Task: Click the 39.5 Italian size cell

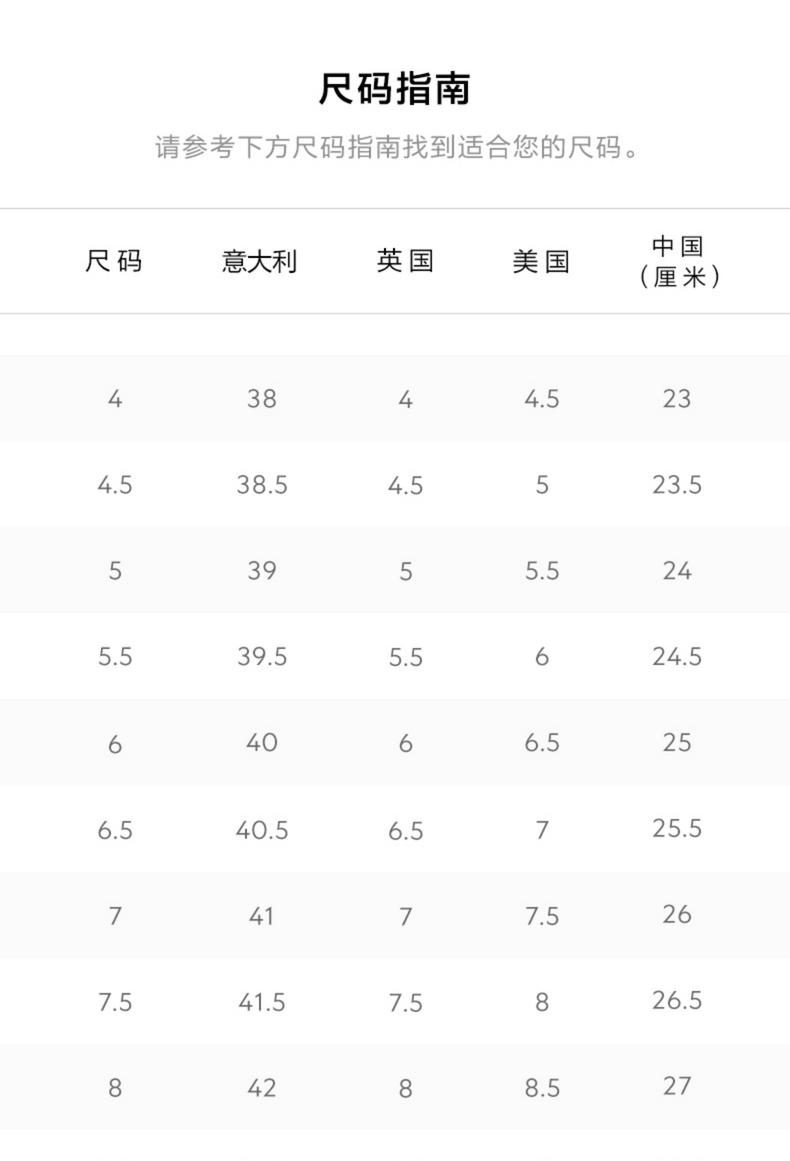Action: point(261,657)
